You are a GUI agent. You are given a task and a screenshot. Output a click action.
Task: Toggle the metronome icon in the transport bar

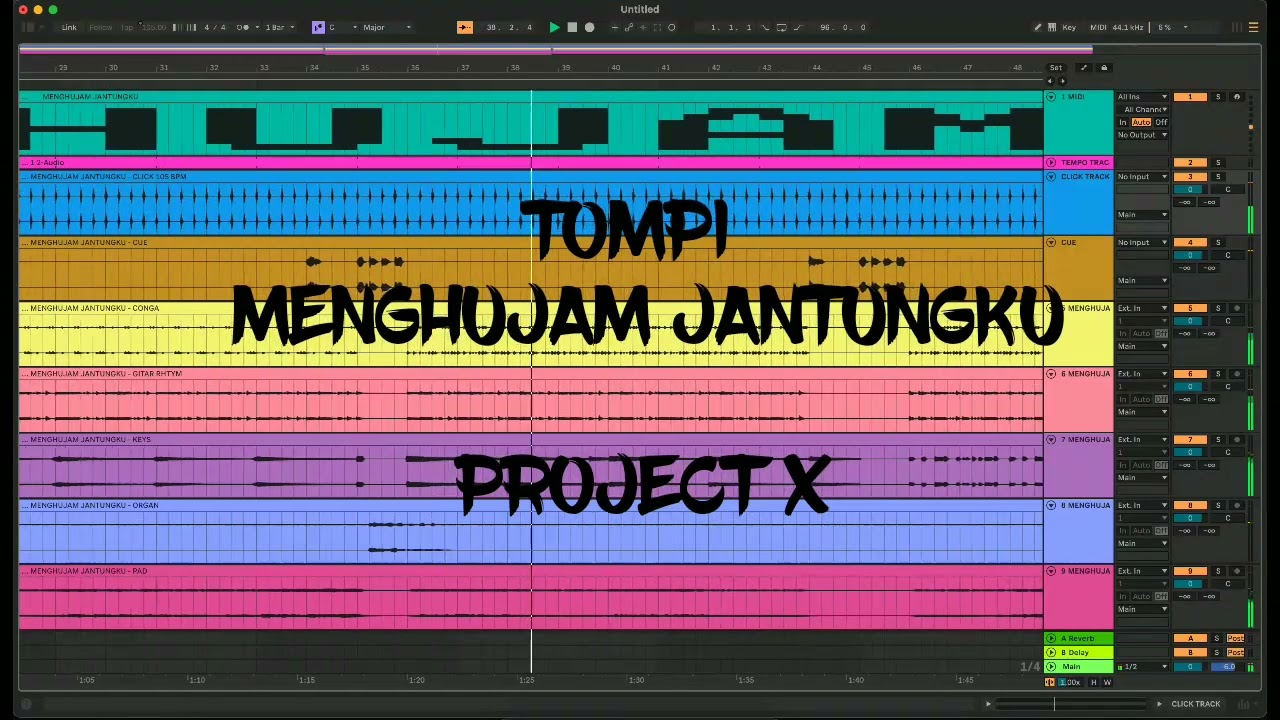pos(243,27)
